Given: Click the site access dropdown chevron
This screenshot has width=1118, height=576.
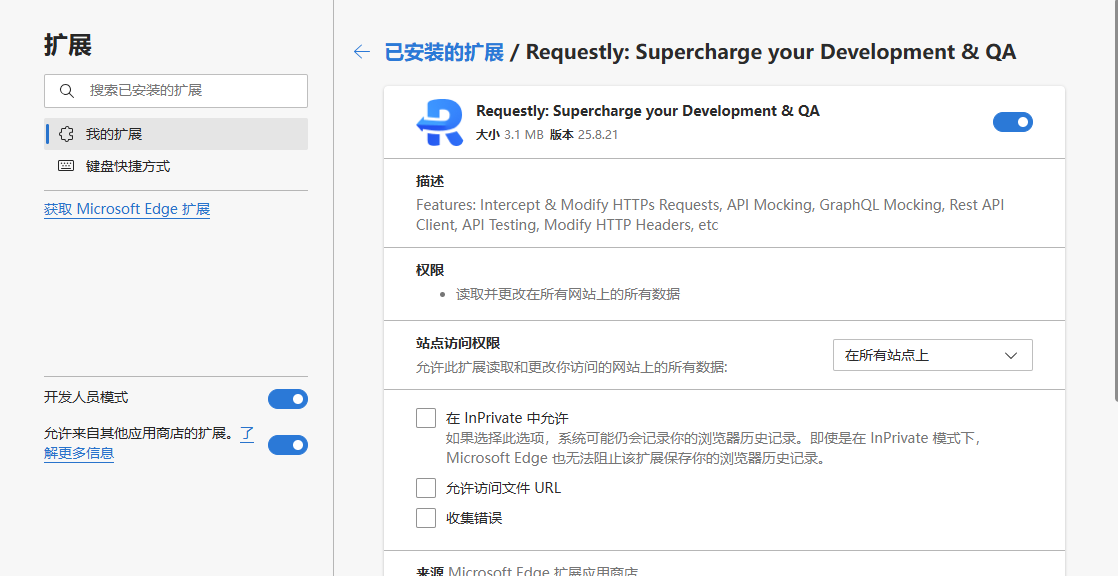Looking at the screenshot, I should click(x=1011, y=355).
